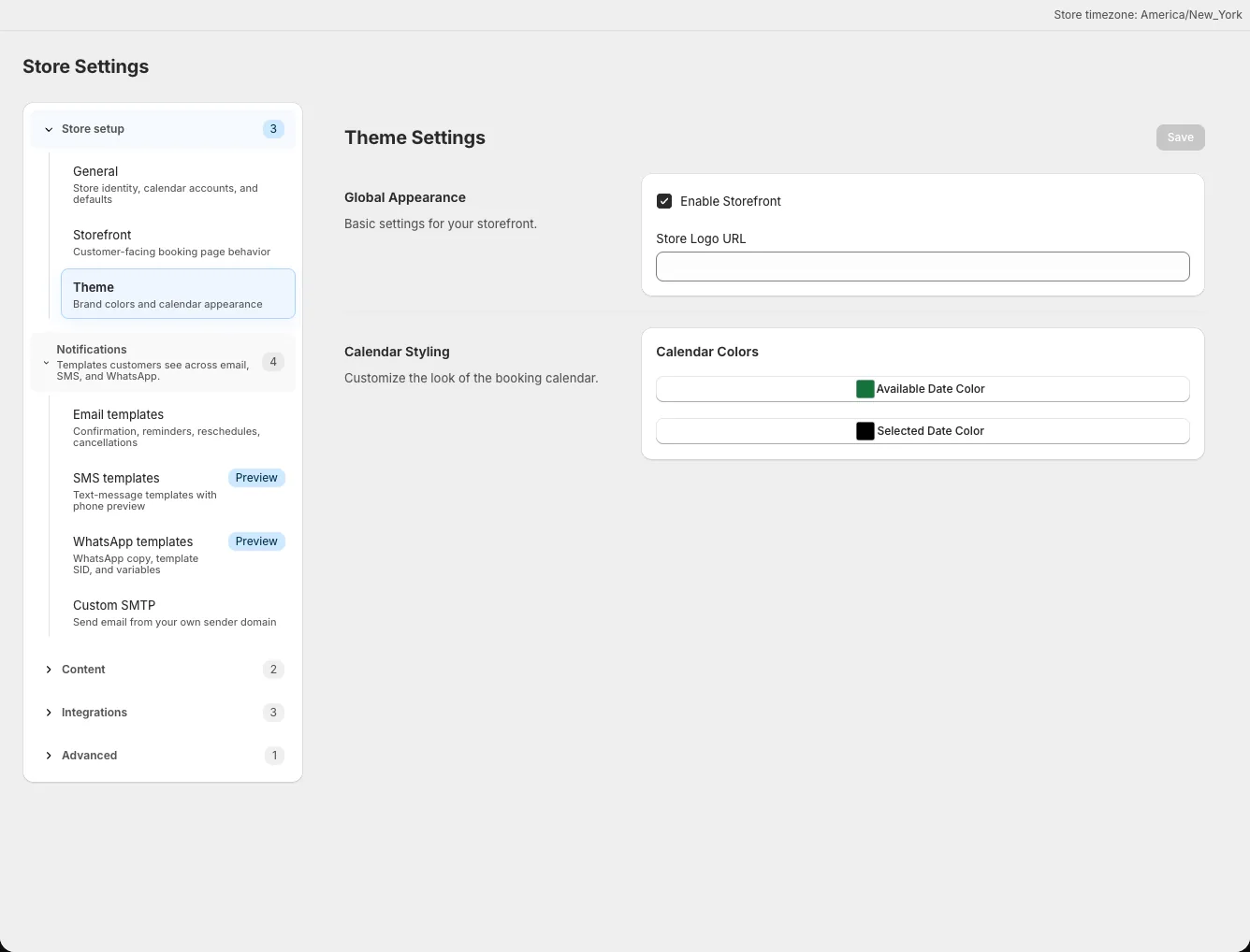Screen dimensions: 1250x952
Task: Click the Theme Settings heading
Action: point(414,137)
